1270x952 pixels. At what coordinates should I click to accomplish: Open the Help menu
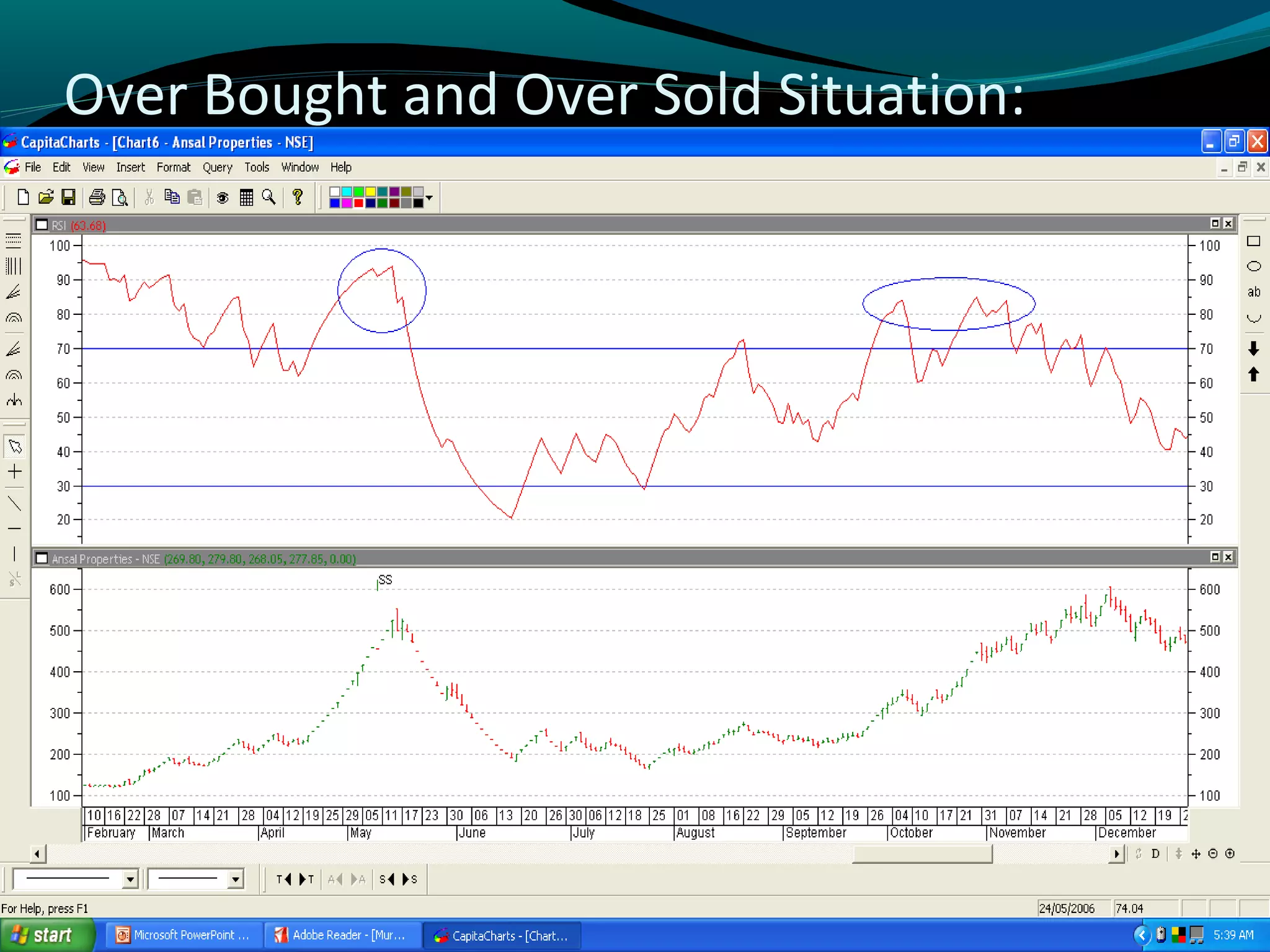[341, 167]
